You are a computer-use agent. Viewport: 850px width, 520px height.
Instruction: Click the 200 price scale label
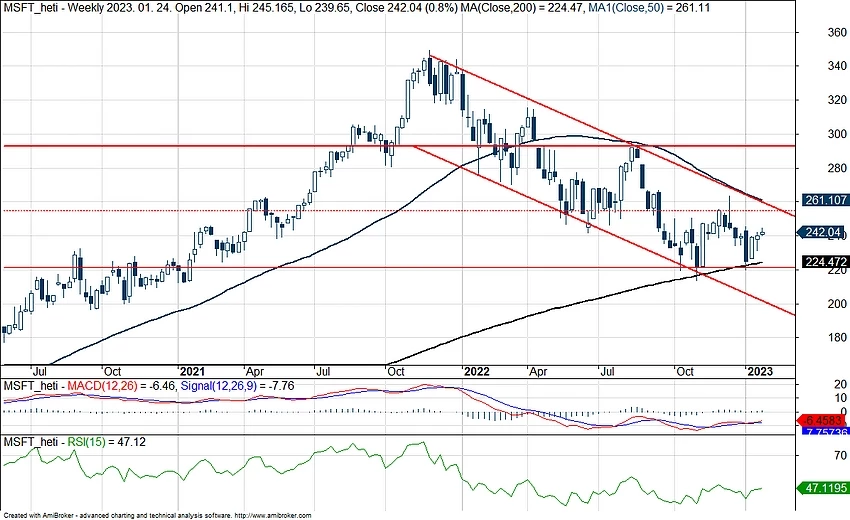[x=837, y=304]
